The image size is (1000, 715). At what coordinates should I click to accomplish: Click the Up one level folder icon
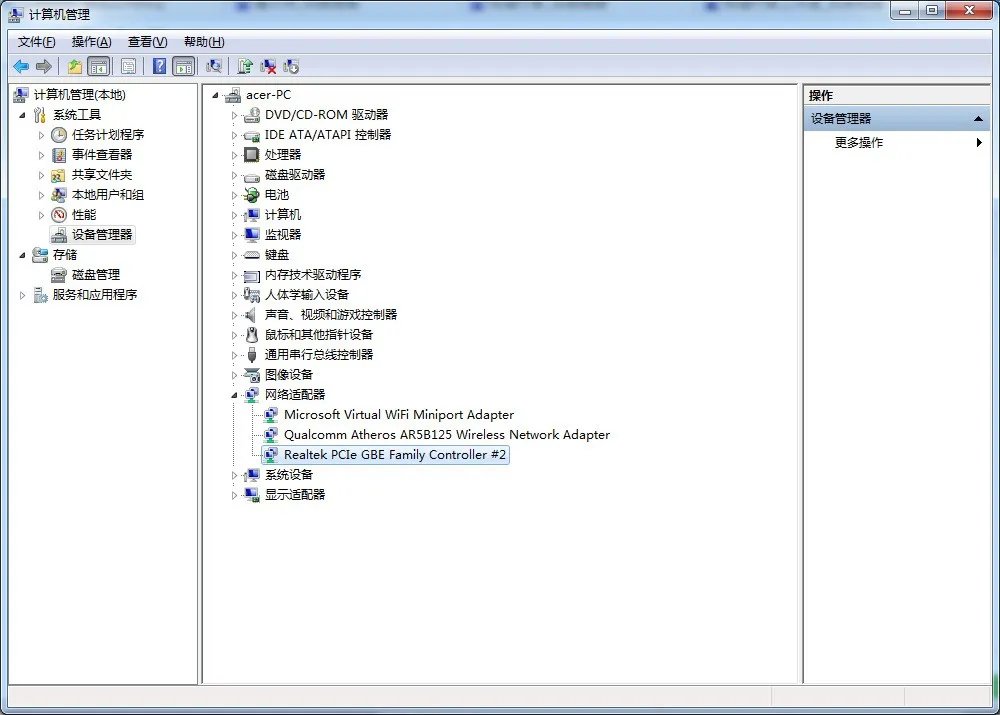74,66
